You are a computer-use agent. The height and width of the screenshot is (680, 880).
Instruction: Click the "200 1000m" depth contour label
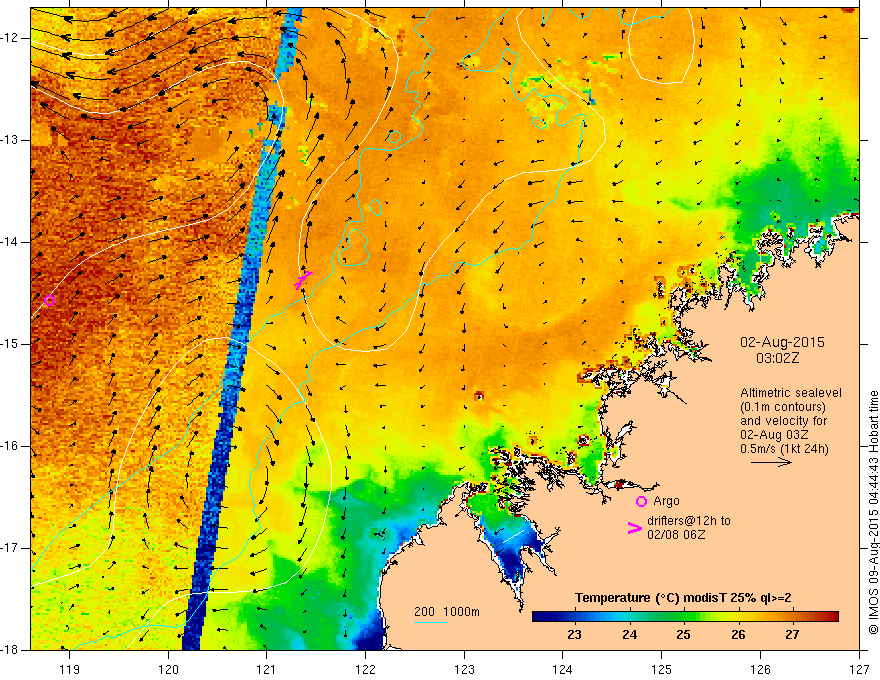pyautogui.click(x=447, y=612)
